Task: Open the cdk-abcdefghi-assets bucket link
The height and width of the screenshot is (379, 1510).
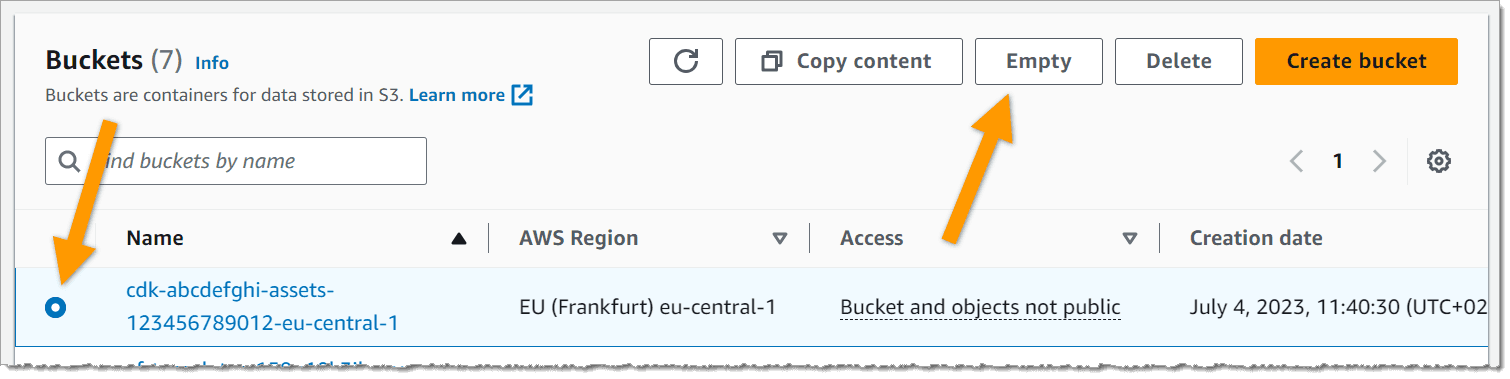Action: 262,307
